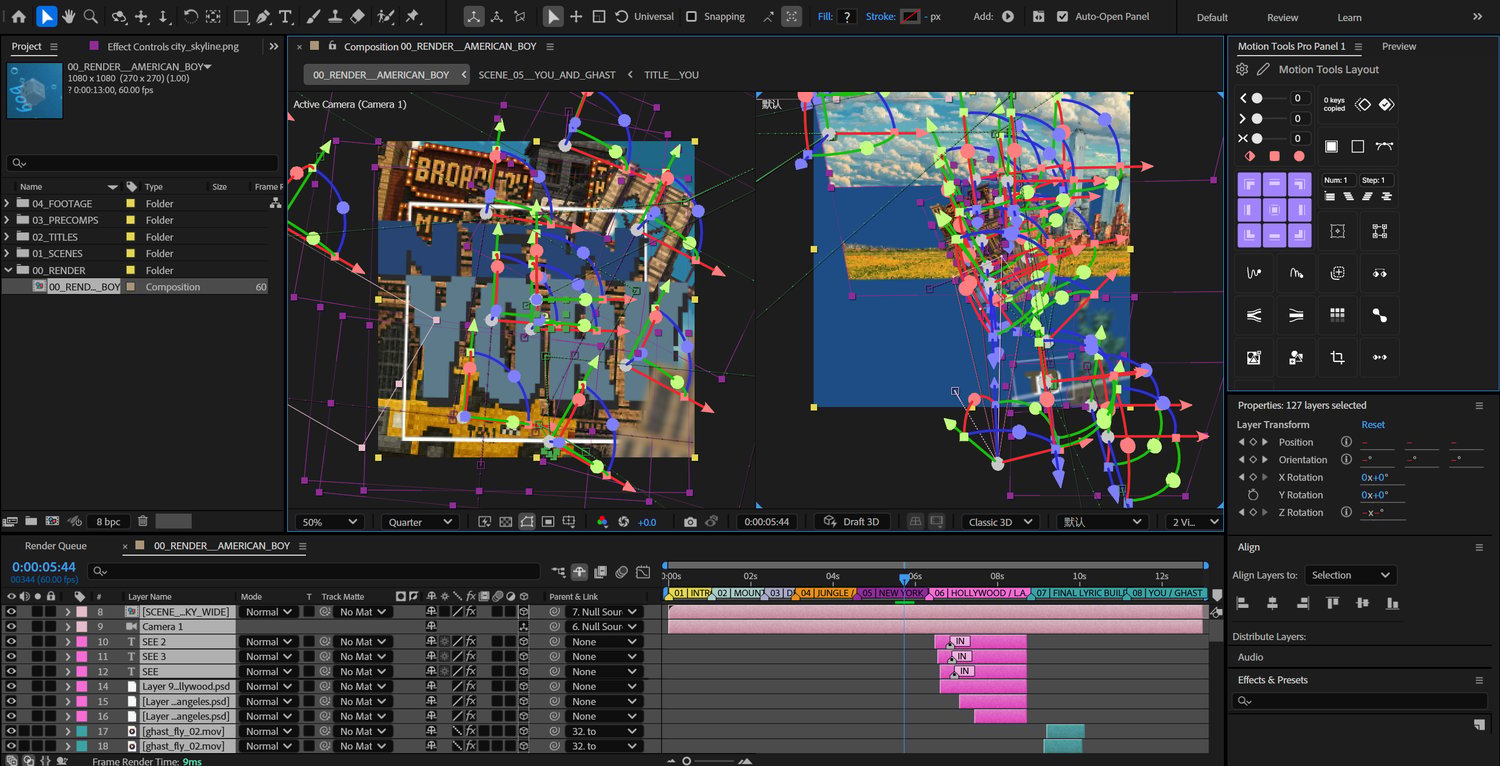
Task: Click the pink label color of layer 10
Action: pyautogui.click(x=80, y=642)
